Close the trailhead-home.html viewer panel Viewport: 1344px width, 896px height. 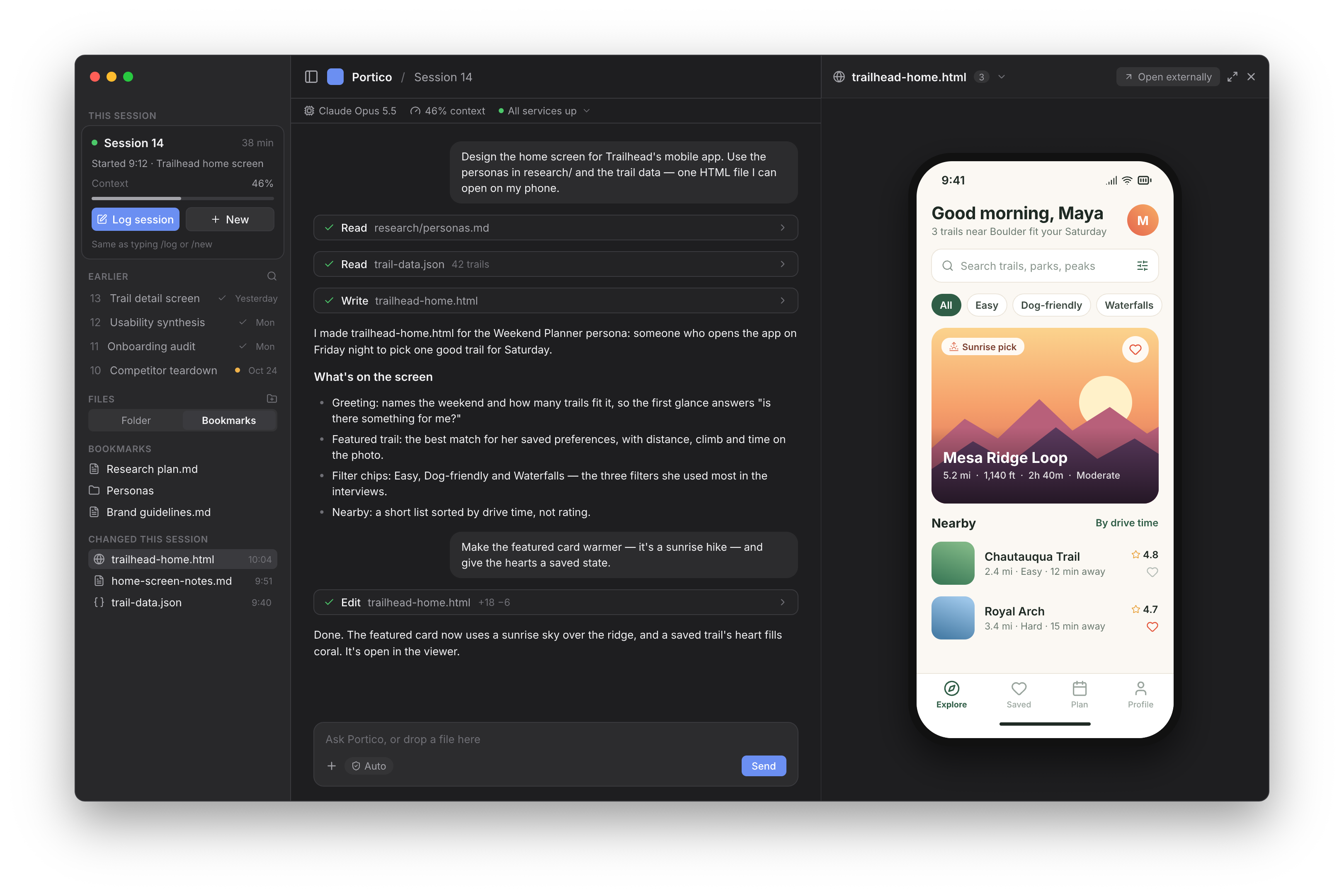1251,77
